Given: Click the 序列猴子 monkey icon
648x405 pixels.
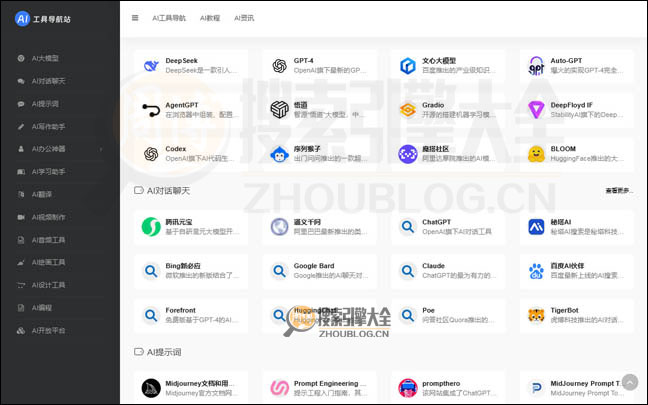Looking at the screenshot, I should (x=279, y=154).
